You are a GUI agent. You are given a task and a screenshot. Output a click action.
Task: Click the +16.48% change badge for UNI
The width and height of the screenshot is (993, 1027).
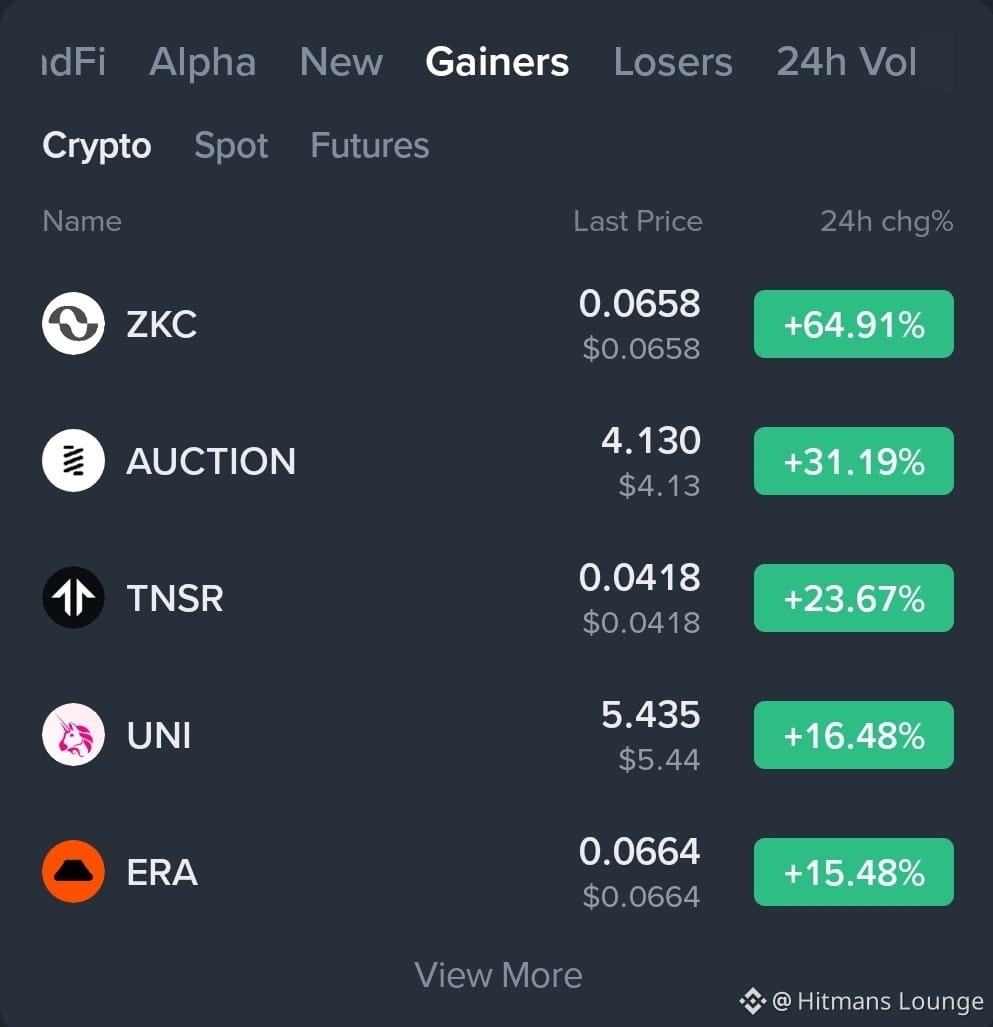[x=853, y=735]
